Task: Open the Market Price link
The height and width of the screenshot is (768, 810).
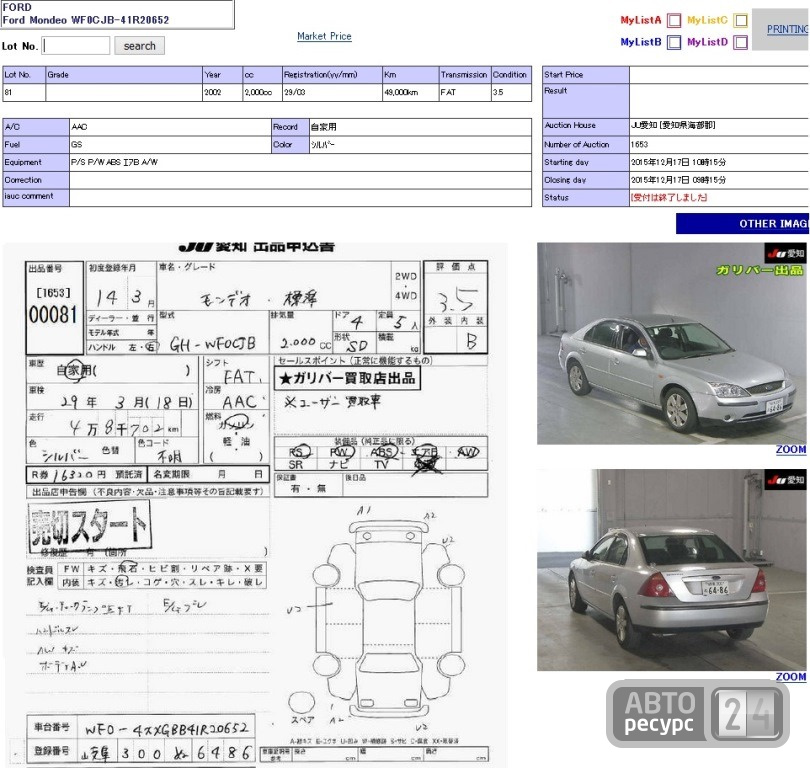Action: (x=324, y=36)
